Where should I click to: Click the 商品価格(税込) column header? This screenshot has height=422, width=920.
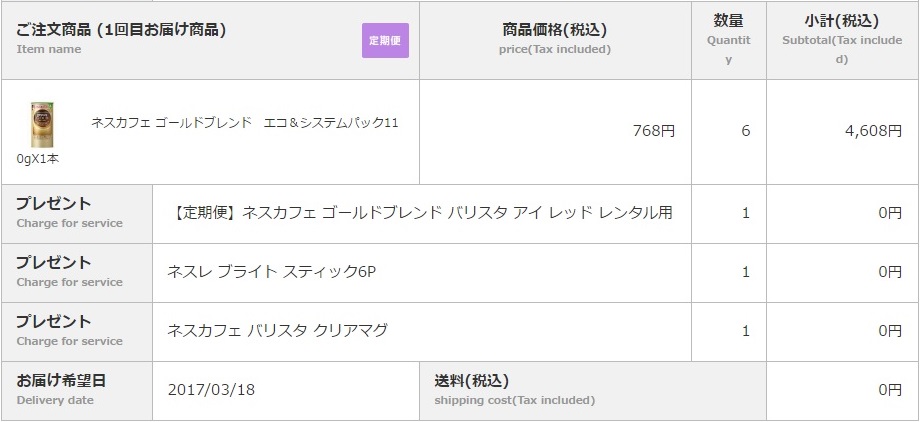click(554, 30)
